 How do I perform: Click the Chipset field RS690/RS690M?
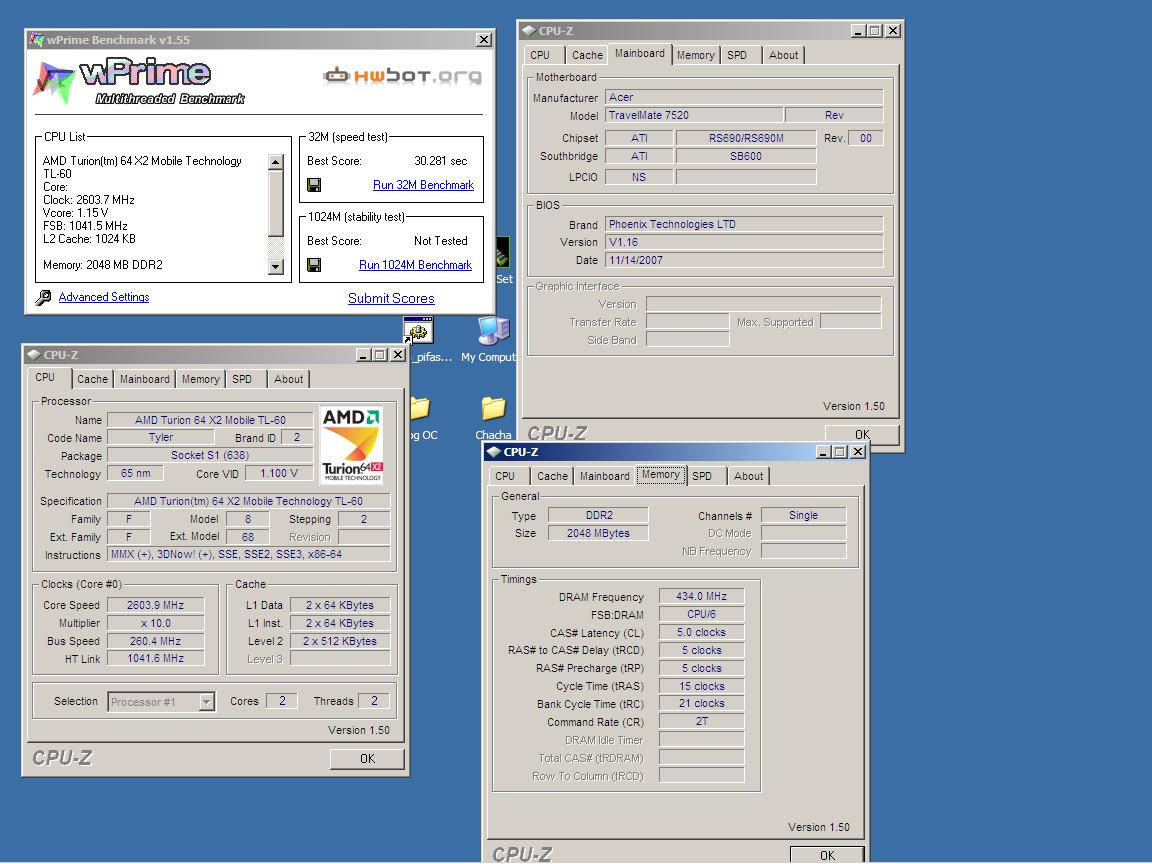point(746,138)
